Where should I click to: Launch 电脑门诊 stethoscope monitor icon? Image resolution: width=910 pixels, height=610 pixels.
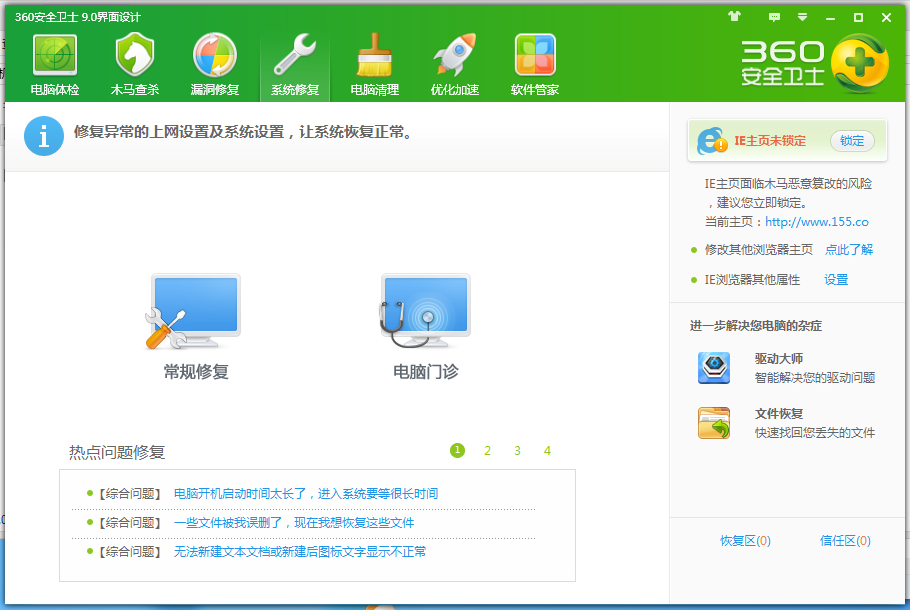click(x=425, y=312)
